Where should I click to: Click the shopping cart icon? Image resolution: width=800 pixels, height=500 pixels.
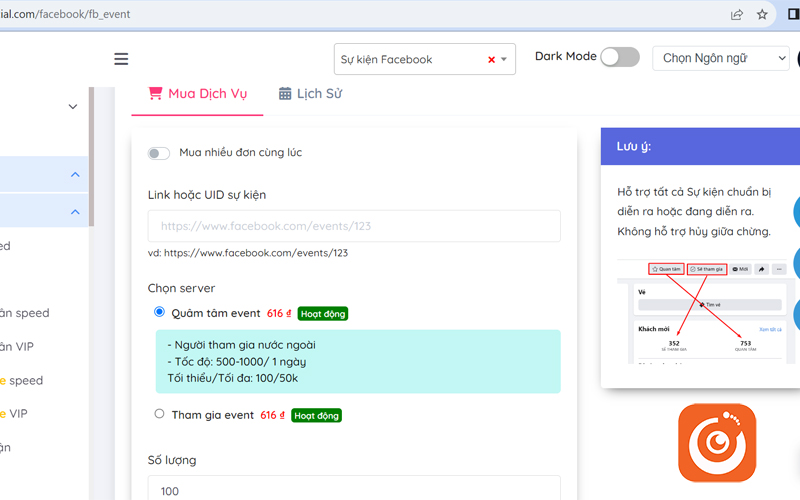coord(155,93)
